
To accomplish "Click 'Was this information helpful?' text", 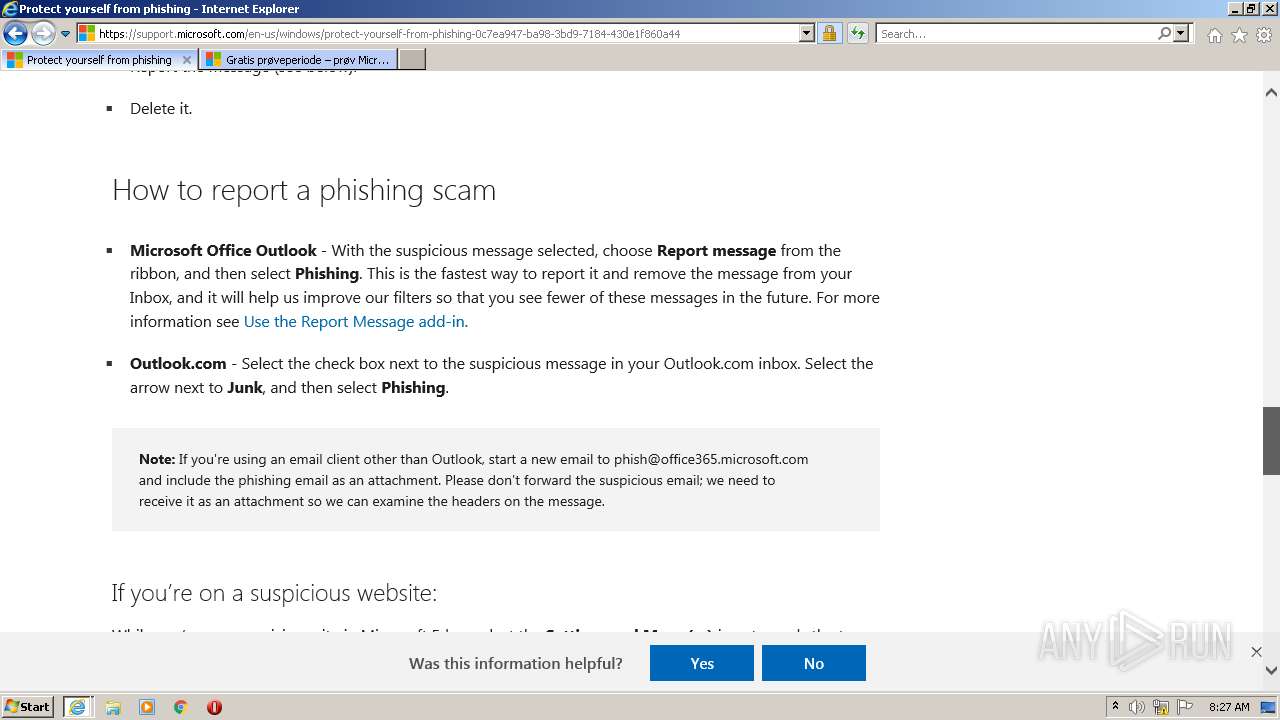I will click(x=516, y=663).
